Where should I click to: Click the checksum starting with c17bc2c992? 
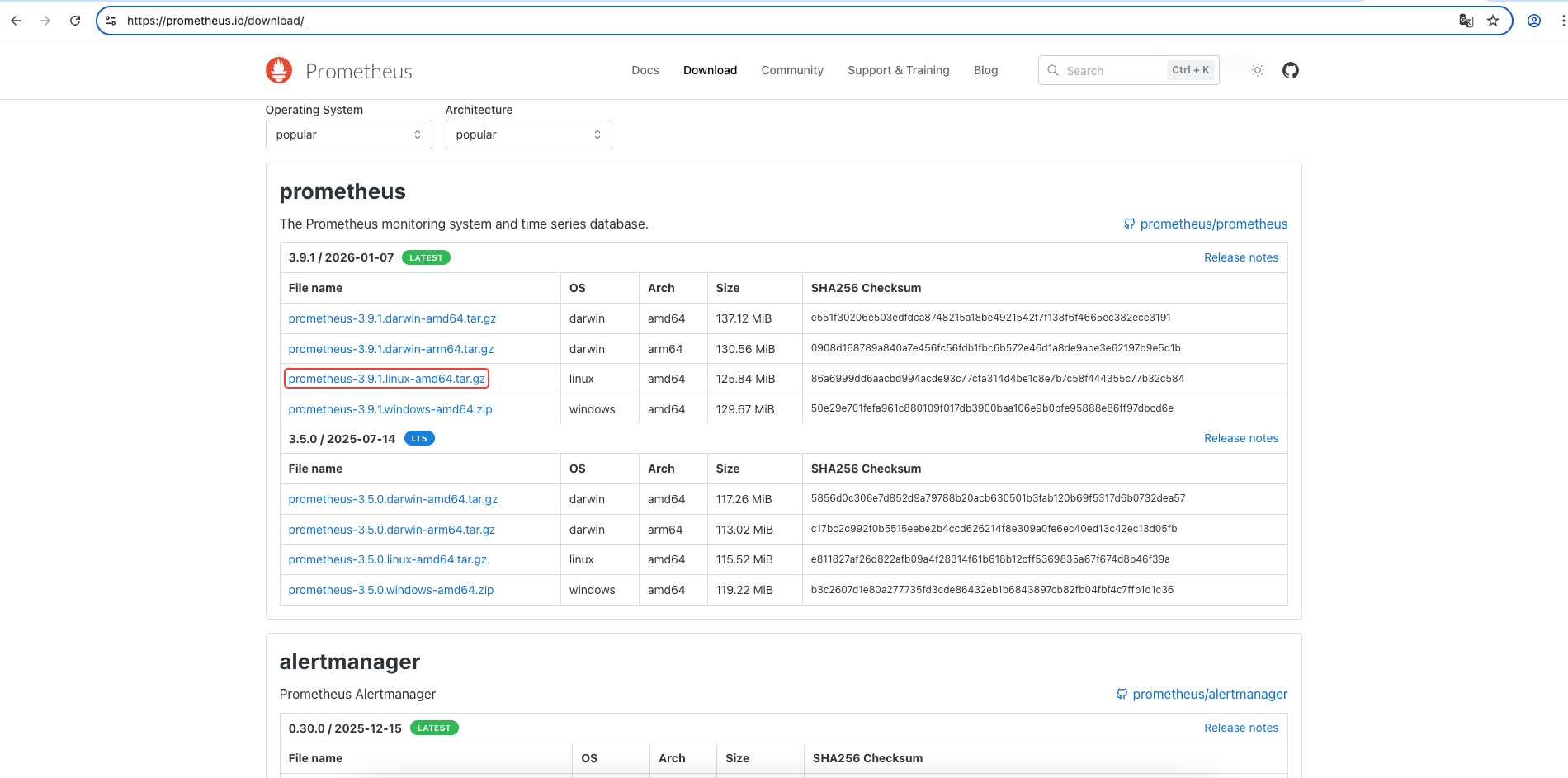pyautogui.click(x=994, y=529)
